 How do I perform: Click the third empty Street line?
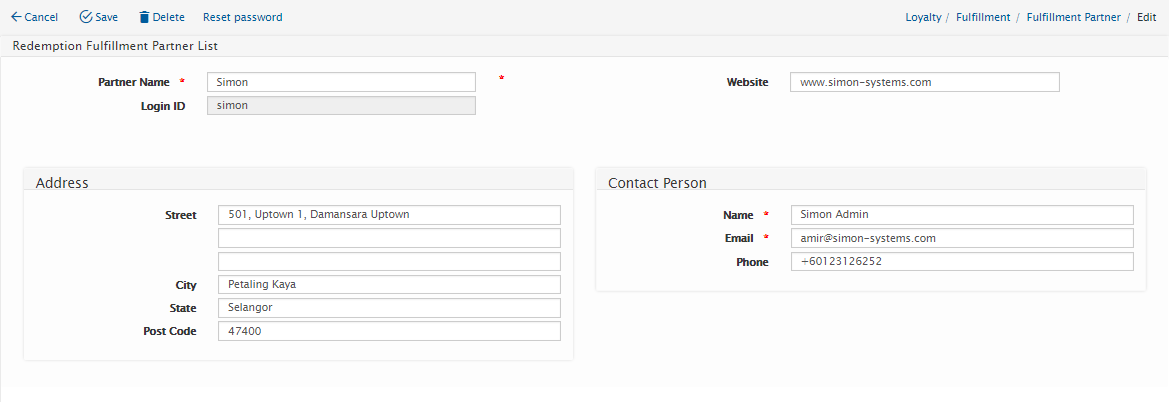[x=389, y=261]
